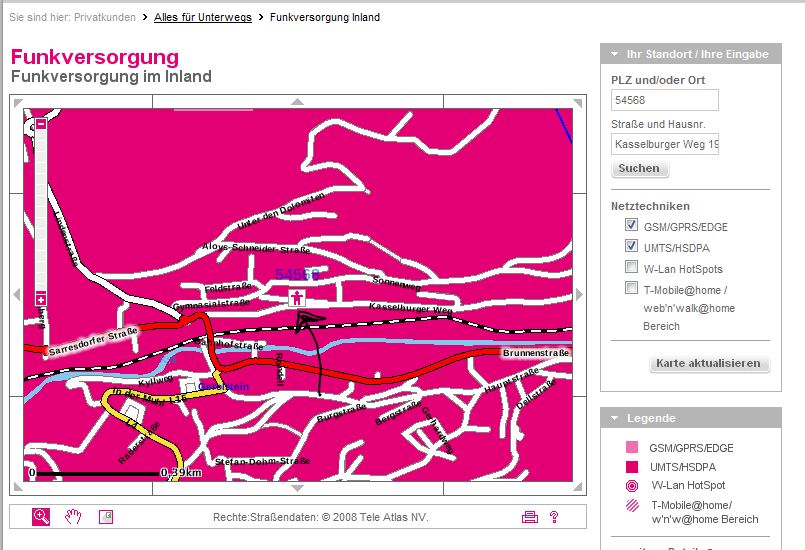Pan map south with bottom arrow

click(297, 488)
